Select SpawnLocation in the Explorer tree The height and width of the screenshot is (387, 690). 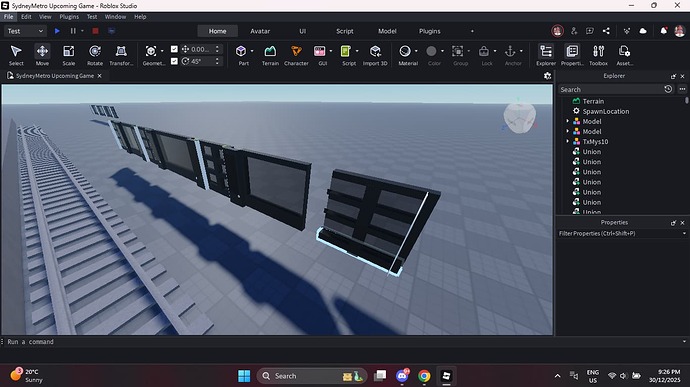point(606,111)
